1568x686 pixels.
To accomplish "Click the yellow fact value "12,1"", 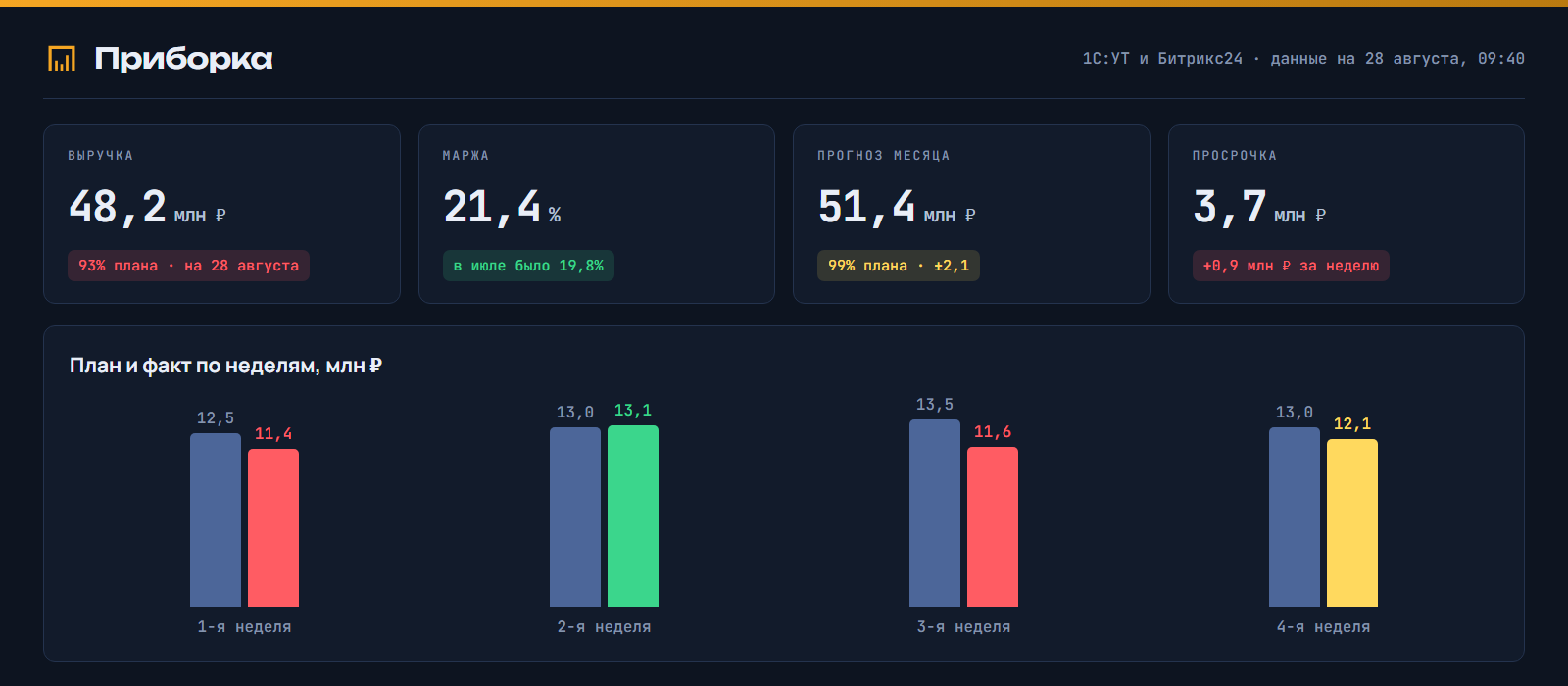I will pos(1352,424).
